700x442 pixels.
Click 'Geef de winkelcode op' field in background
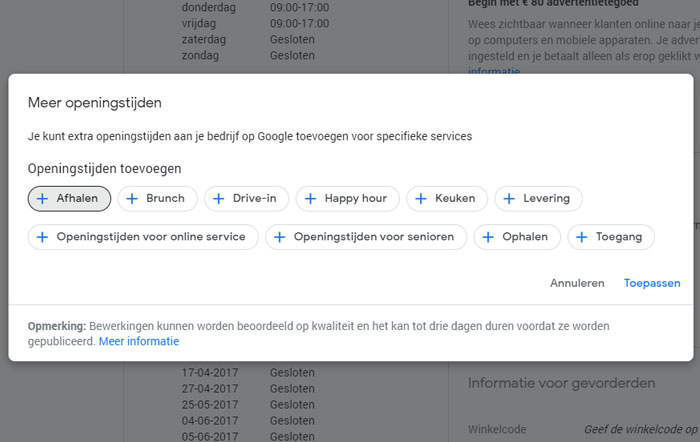click(x=642, y=429)
